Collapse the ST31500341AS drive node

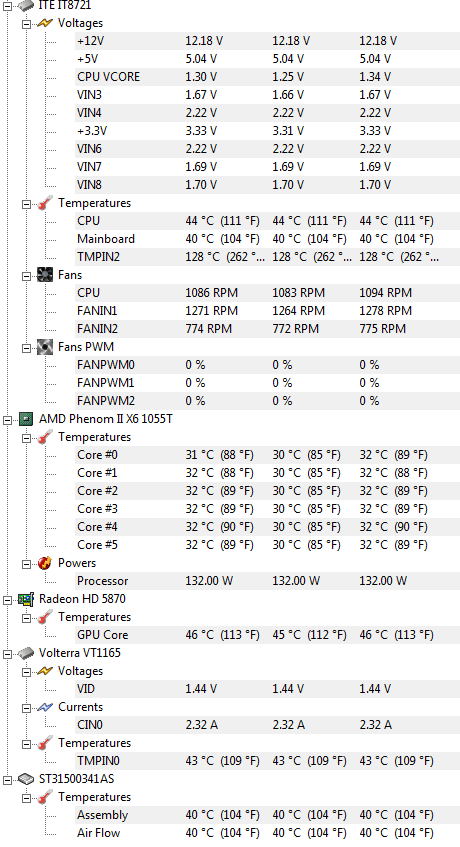(7, 779)
